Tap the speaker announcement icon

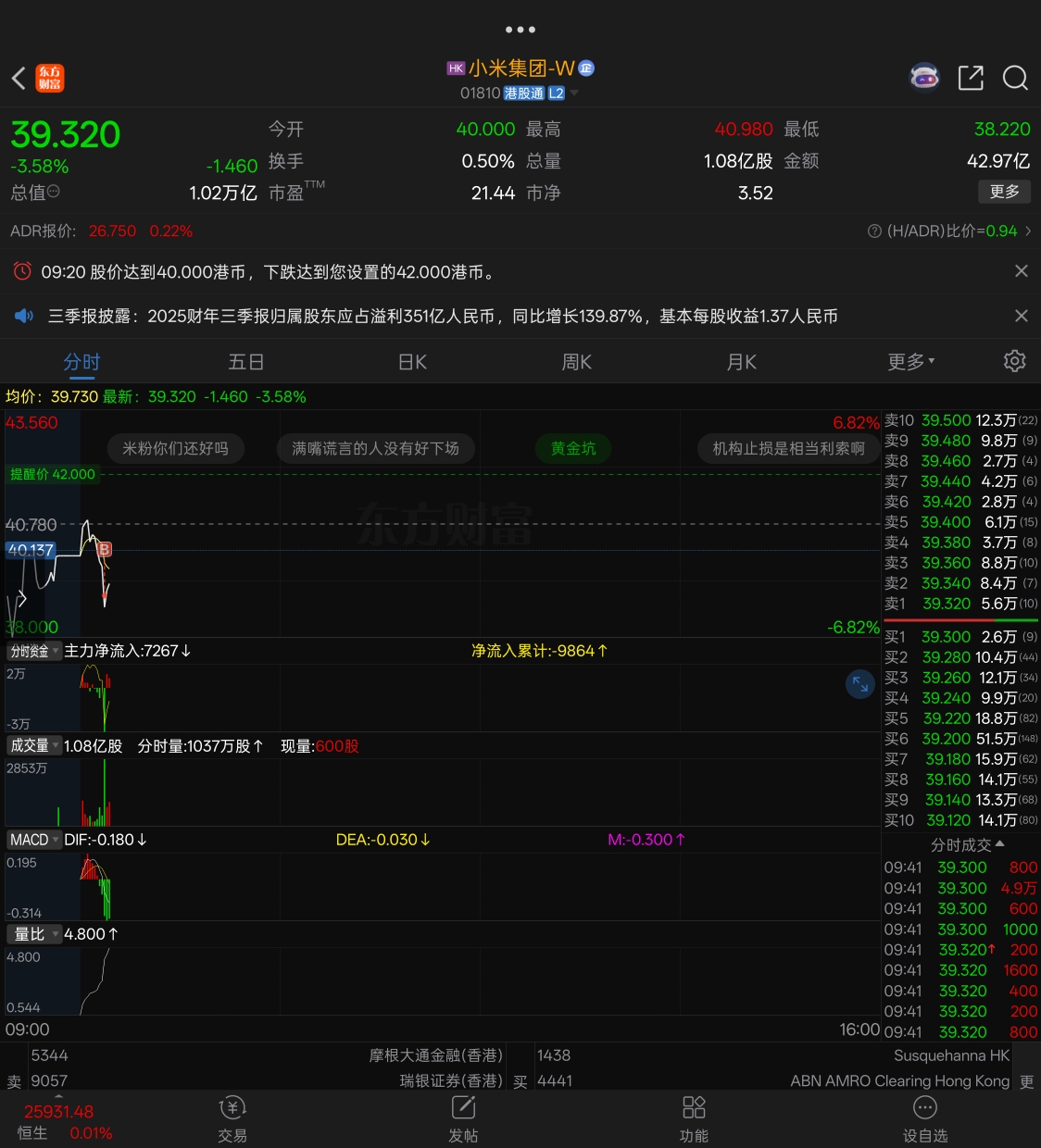click(24, 316)
